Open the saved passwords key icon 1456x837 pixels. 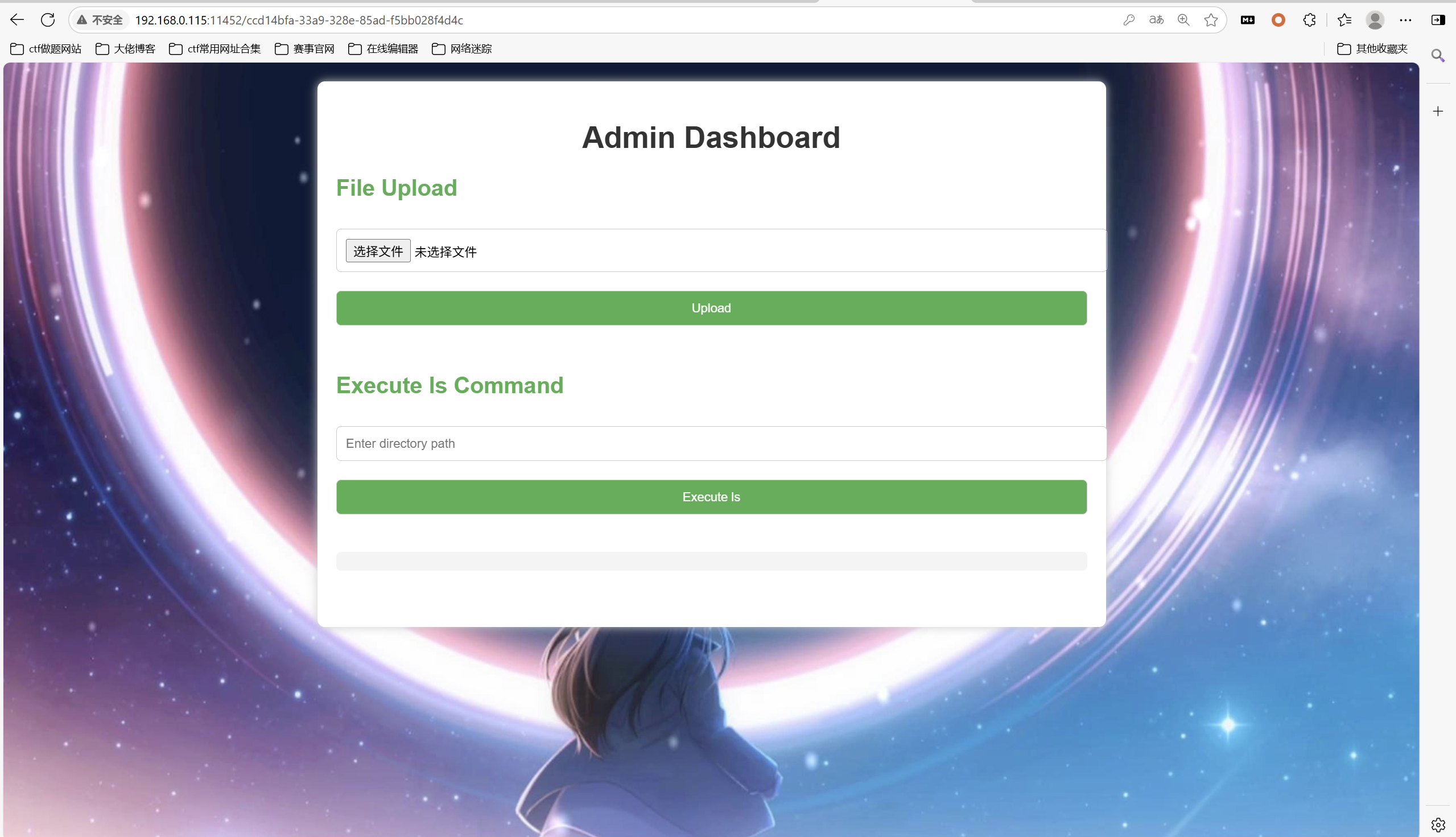point(1129,20)
